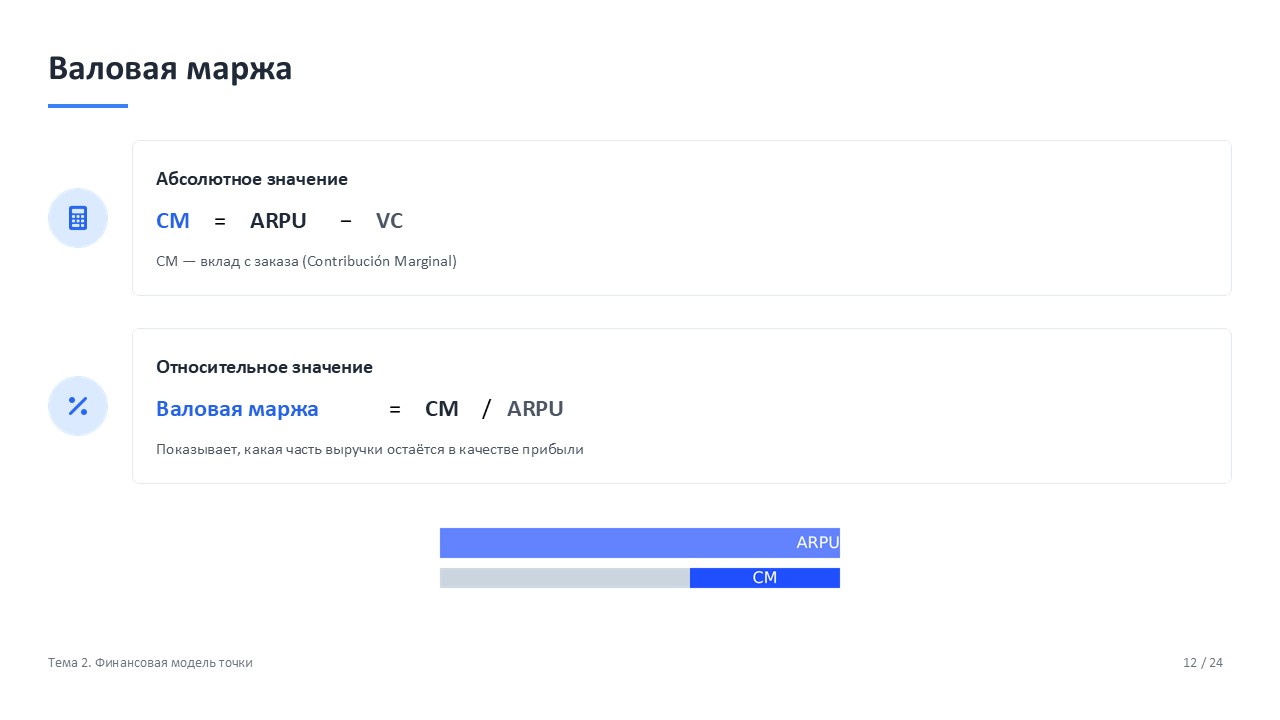Click 'CM' in the second formula

point(441,409)
